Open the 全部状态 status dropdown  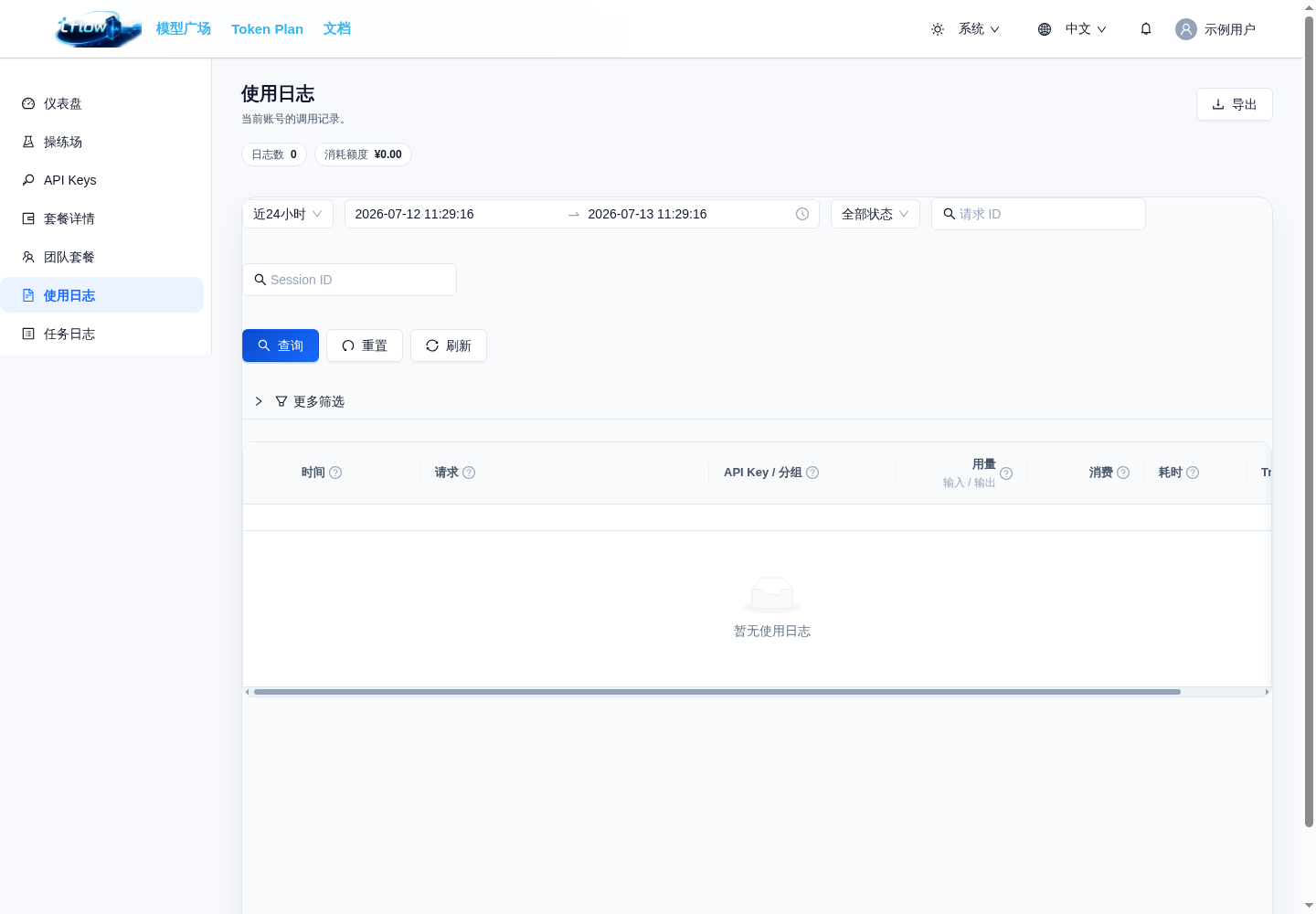(876, 214)
